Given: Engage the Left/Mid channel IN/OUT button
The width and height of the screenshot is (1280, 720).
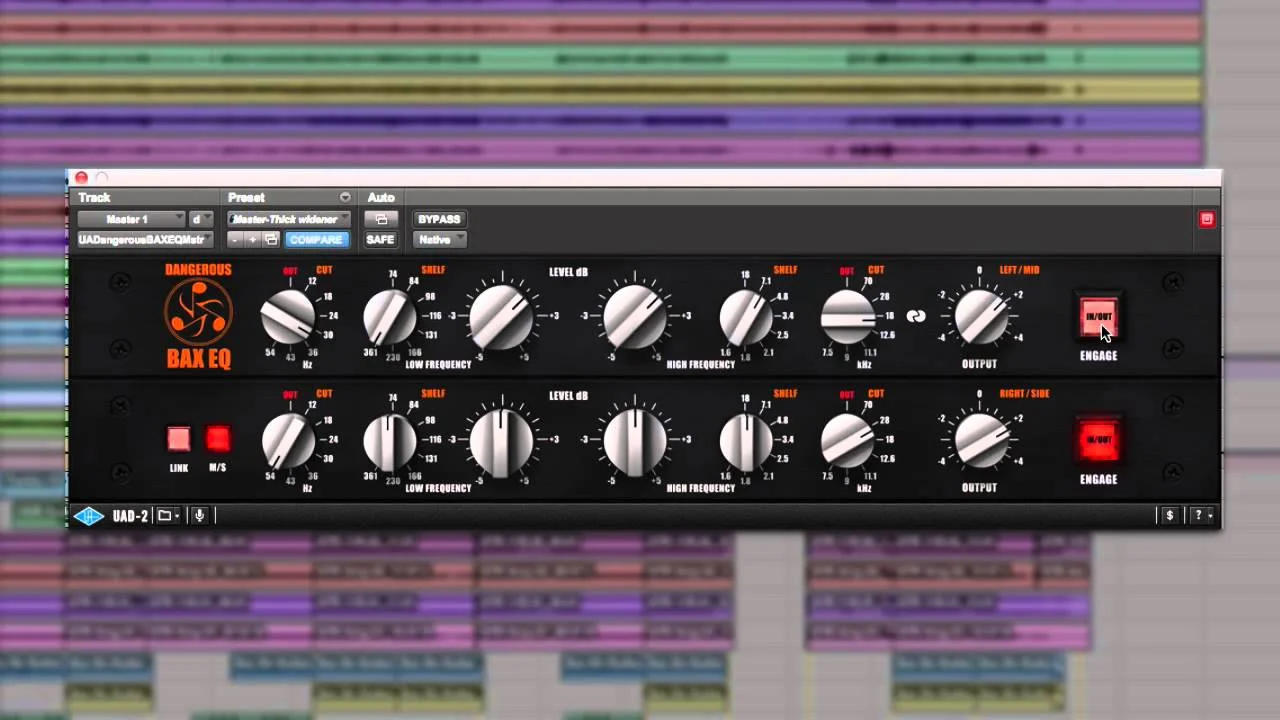Looking at the screenshot, I should click(1098, 316).
